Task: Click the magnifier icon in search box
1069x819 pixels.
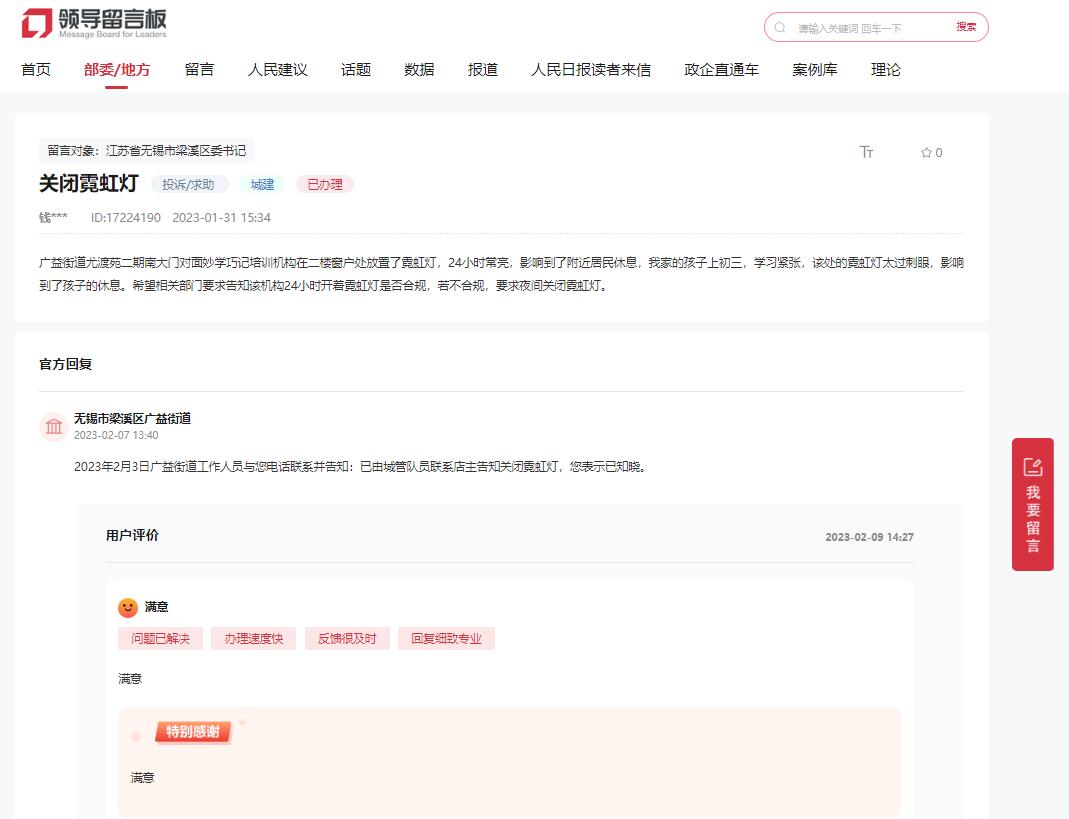Action: pos(780,28)
